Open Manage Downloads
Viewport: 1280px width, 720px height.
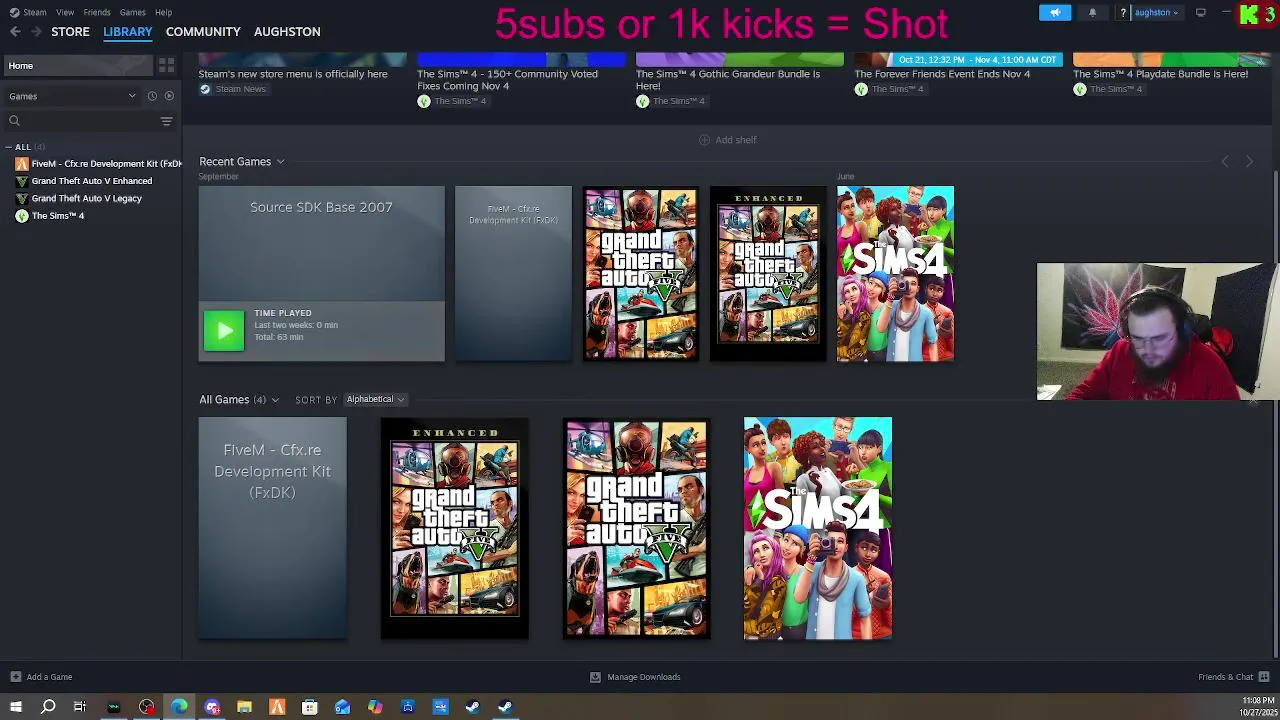tap(635, 677)
